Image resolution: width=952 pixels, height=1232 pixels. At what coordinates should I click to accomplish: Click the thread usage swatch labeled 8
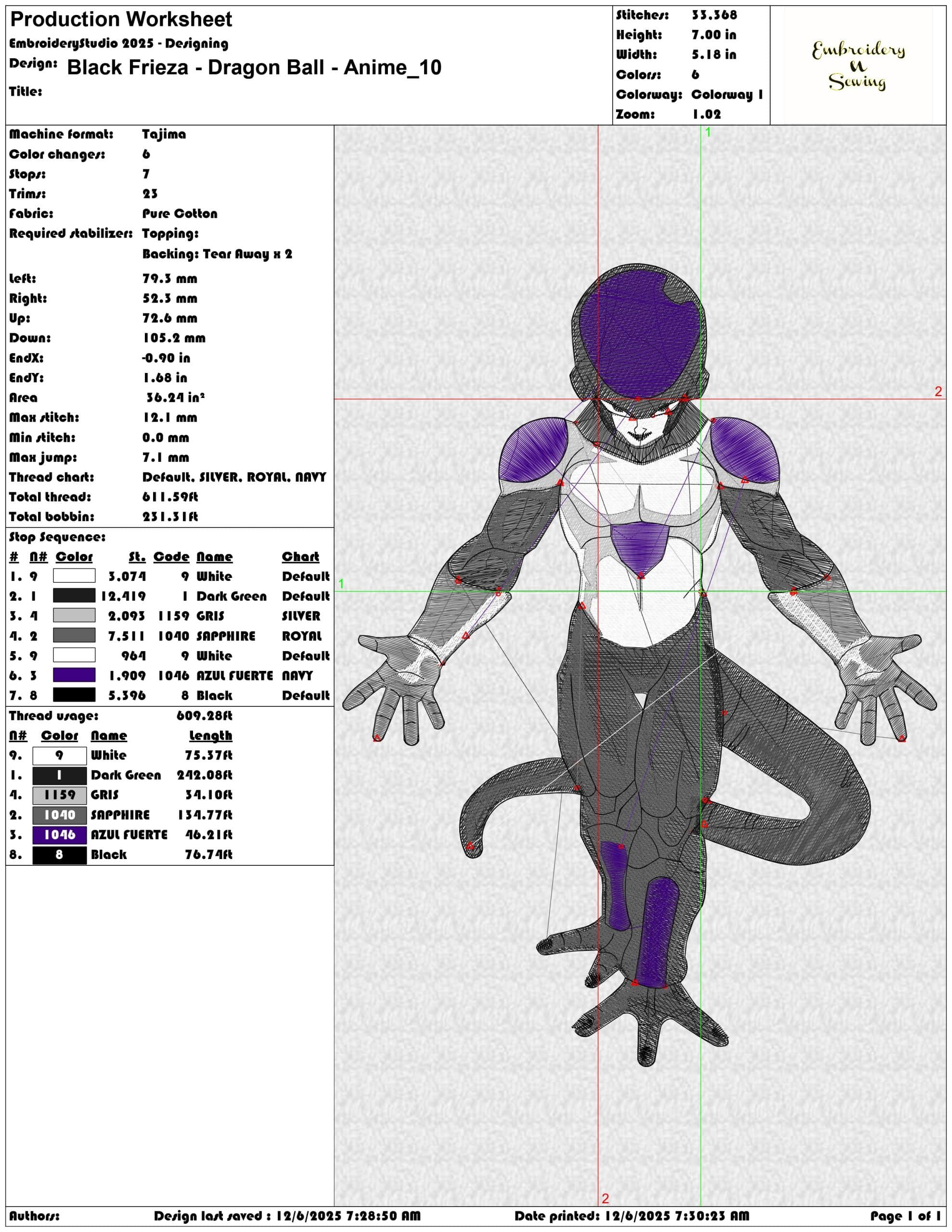[60, 855]
